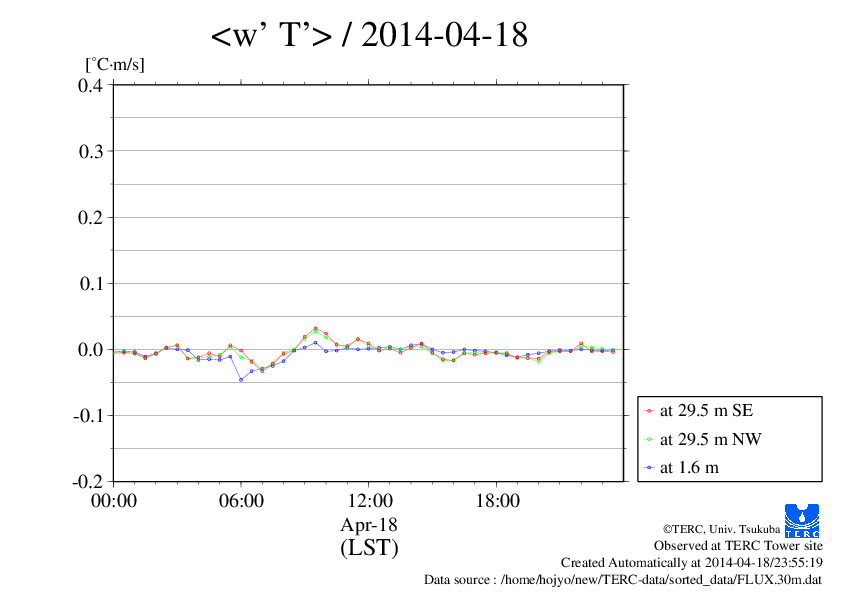The width and height of the screenshot is (842, 595).
Task: Click the red legend marker for SE
Action: tap(649, 411)
